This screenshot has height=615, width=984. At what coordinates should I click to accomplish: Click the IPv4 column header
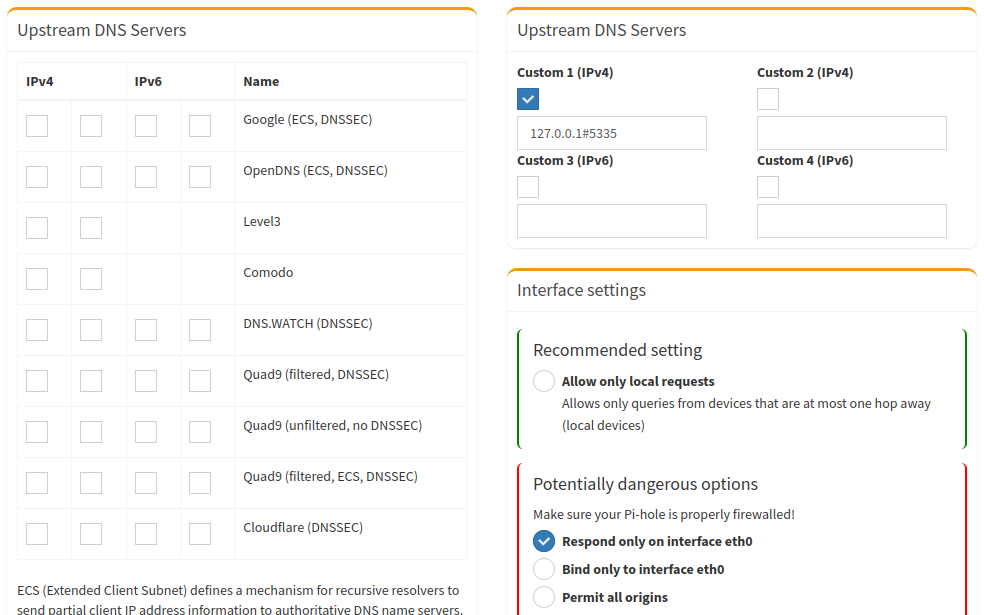coord(40,82)
